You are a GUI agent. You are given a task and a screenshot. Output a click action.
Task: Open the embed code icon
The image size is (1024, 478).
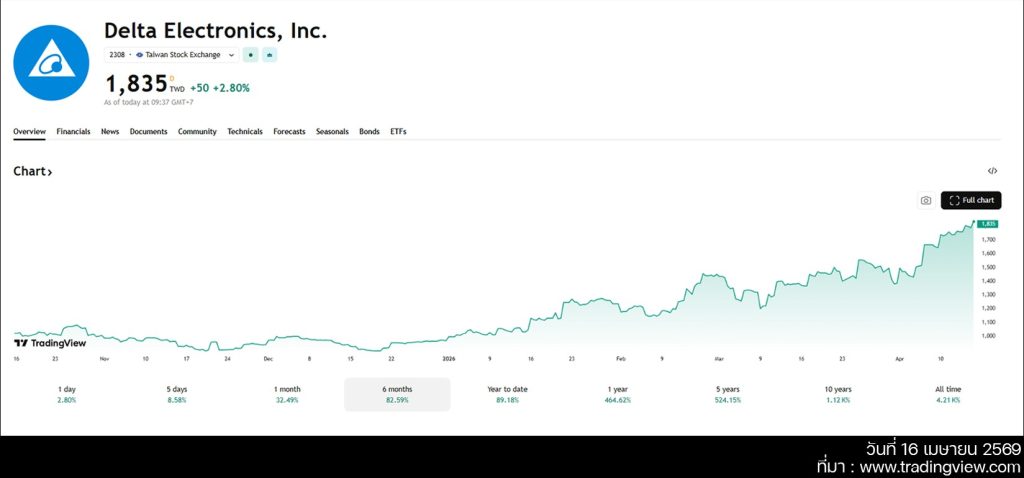click(x=992, y=171)
